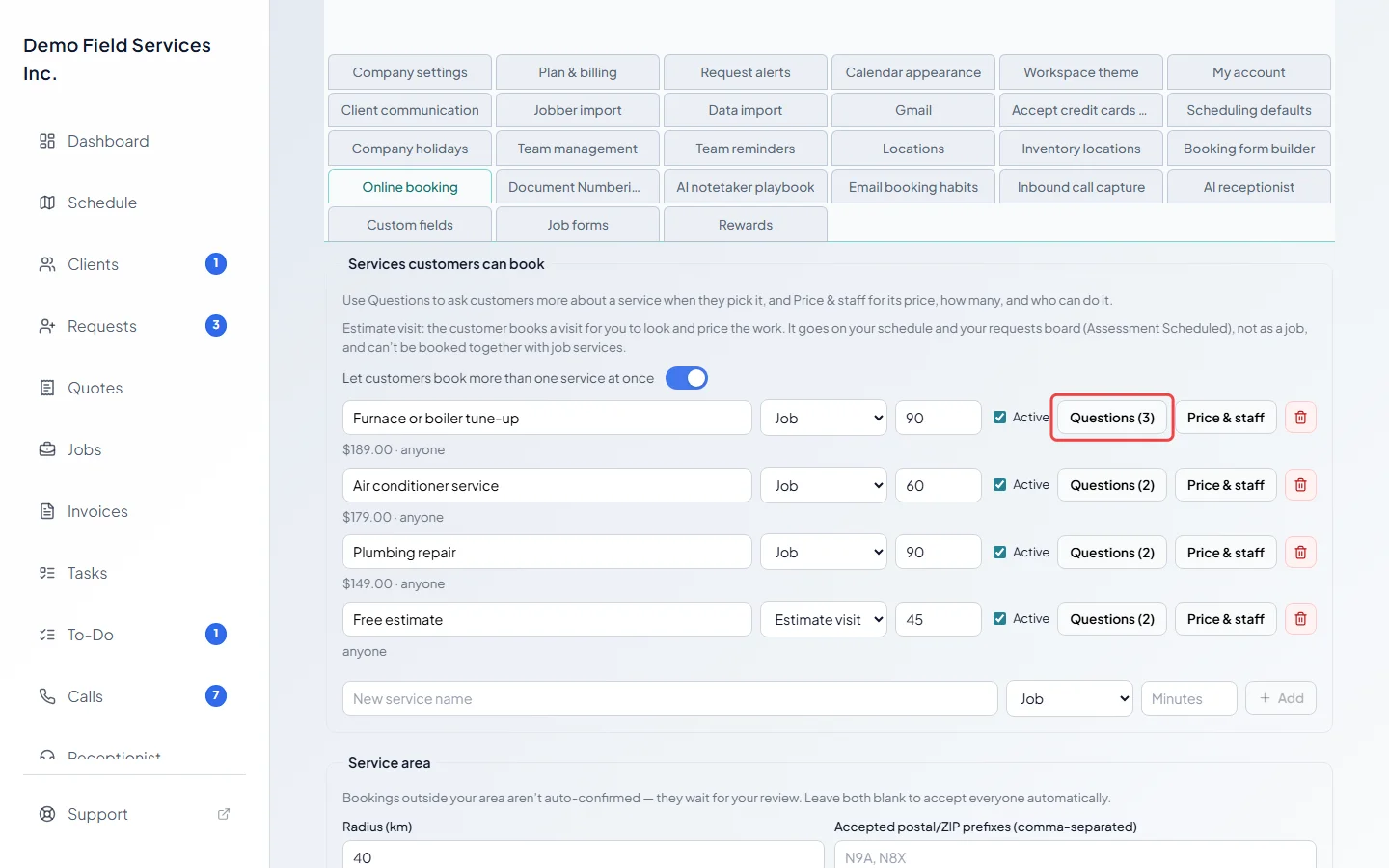Open Questions (2) for Plumbing repair
1389x868 pixels.
(1112, 553)
